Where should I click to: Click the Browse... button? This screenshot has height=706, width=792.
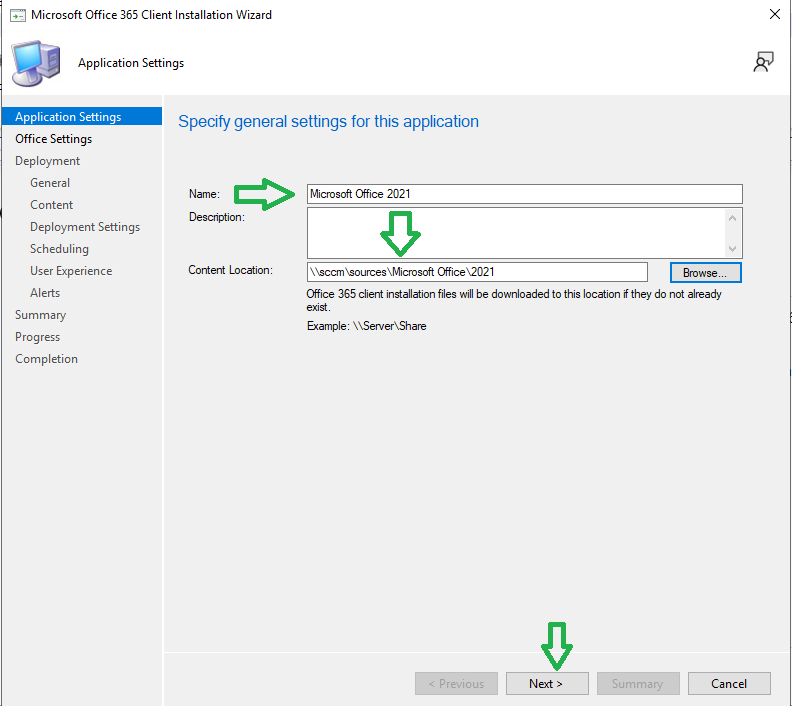click(x=705, y=273)
